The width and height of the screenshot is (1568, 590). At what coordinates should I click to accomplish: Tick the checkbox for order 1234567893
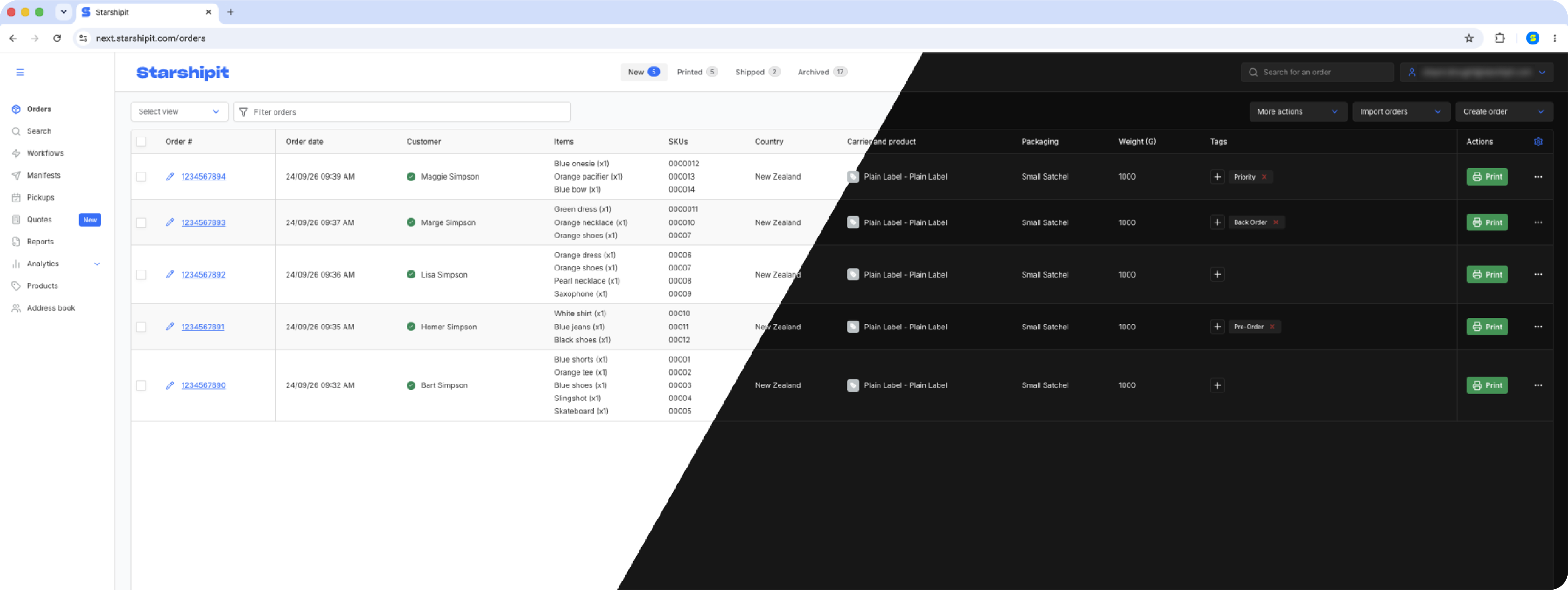pos(141,222)
